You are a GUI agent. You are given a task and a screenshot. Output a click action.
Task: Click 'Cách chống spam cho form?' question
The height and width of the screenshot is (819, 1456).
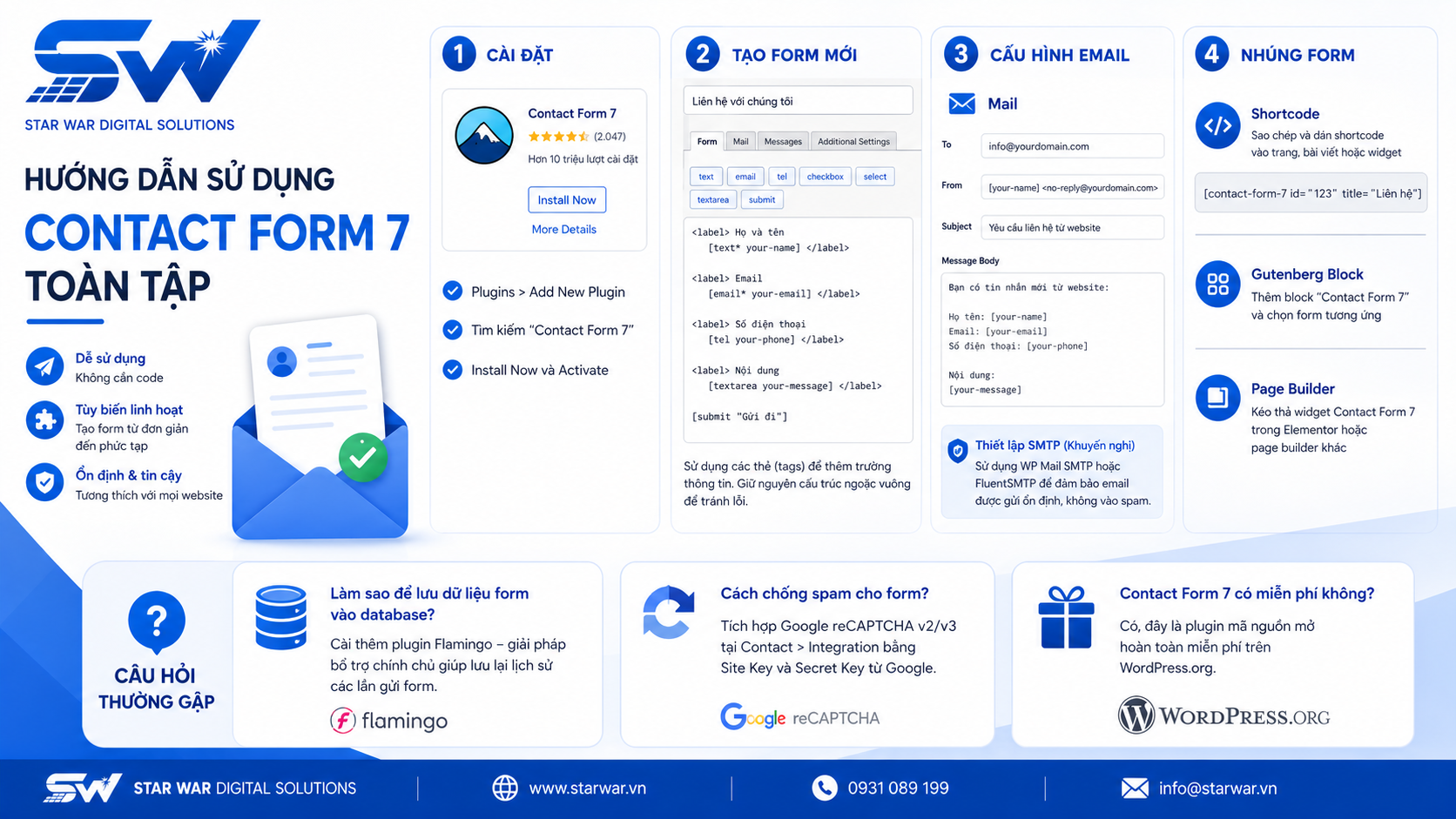coord(825,594)
